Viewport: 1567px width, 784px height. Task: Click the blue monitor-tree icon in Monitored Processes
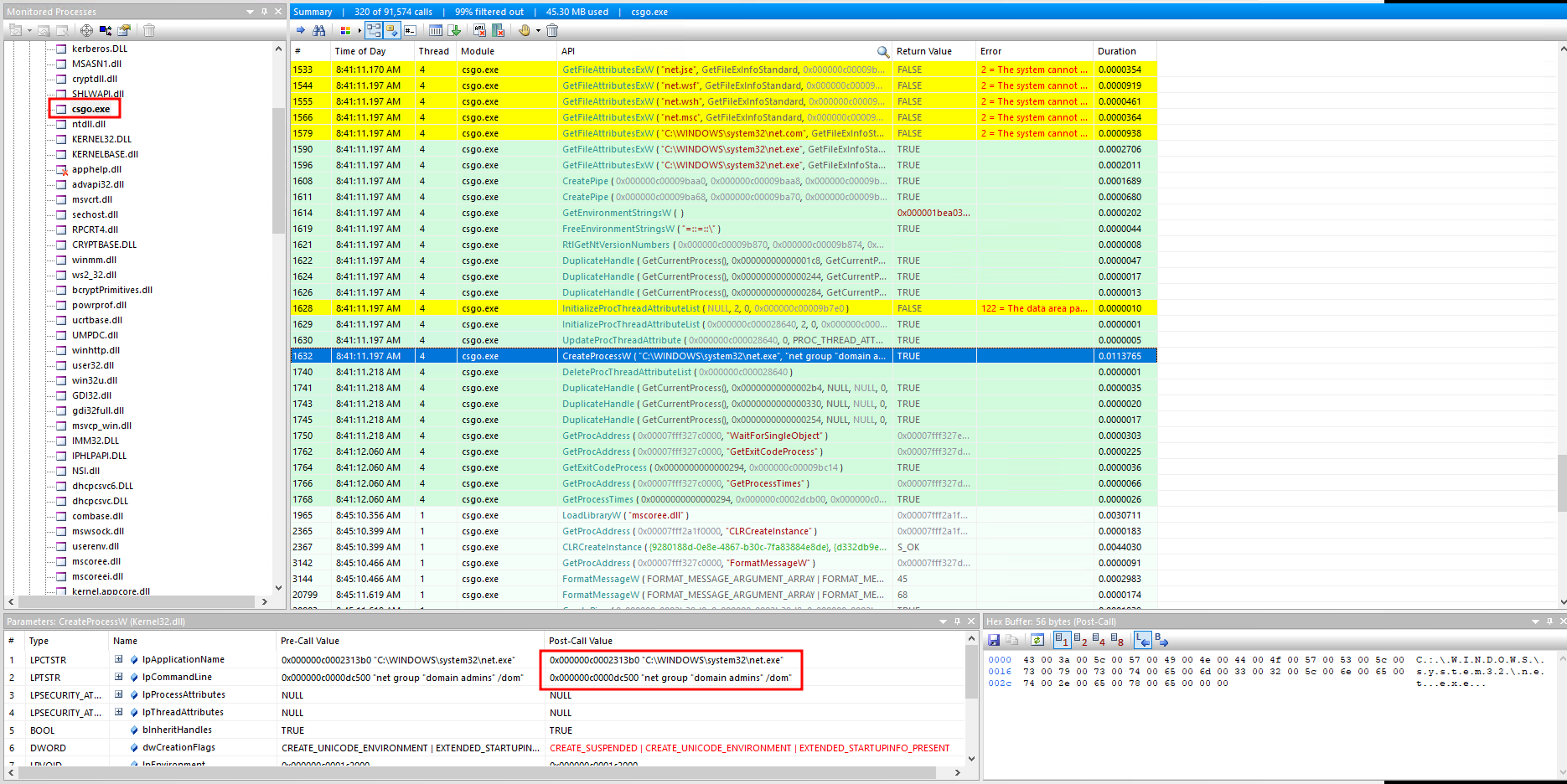point(106,30)
